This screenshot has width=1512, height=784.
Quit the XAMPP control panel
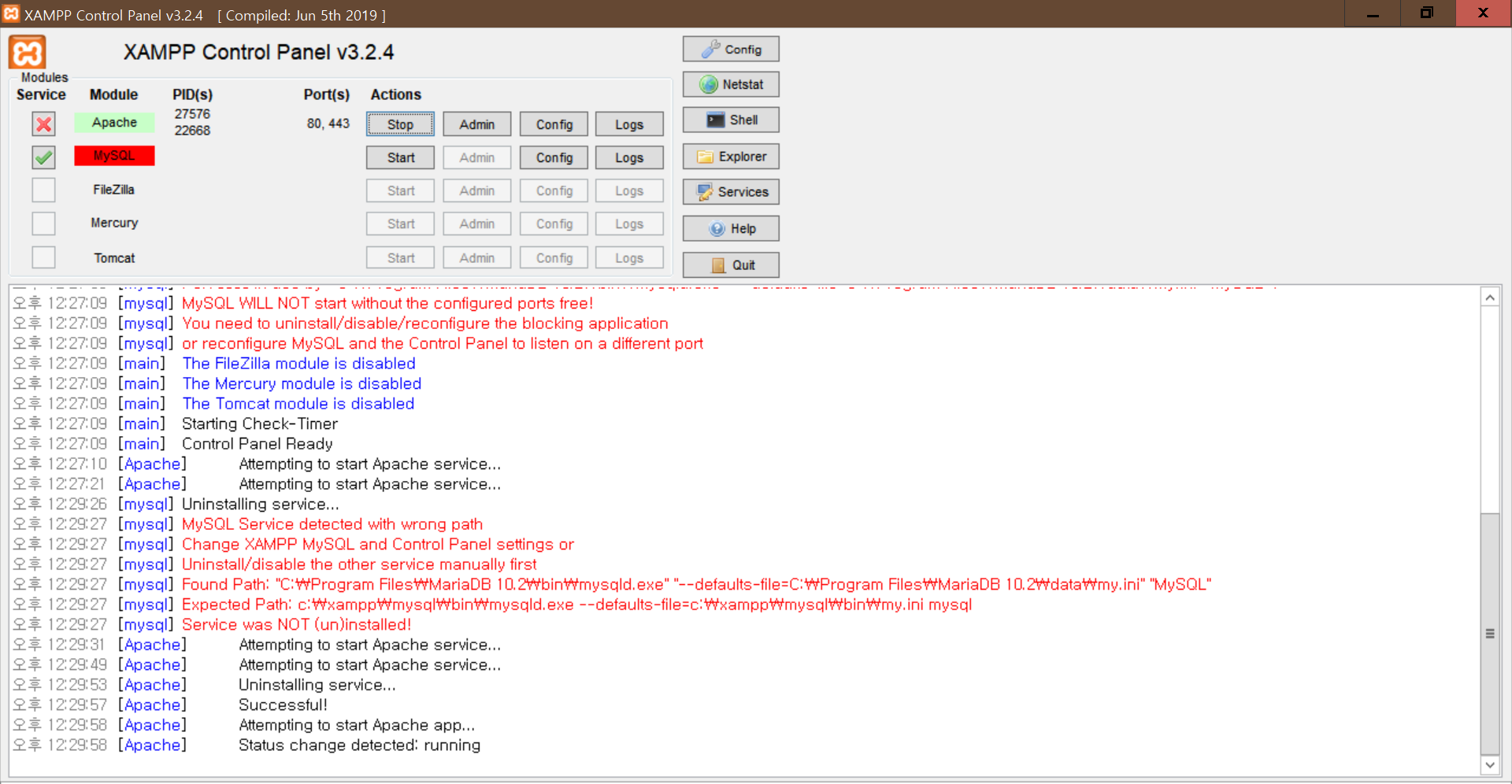click(x=731, y=265)
